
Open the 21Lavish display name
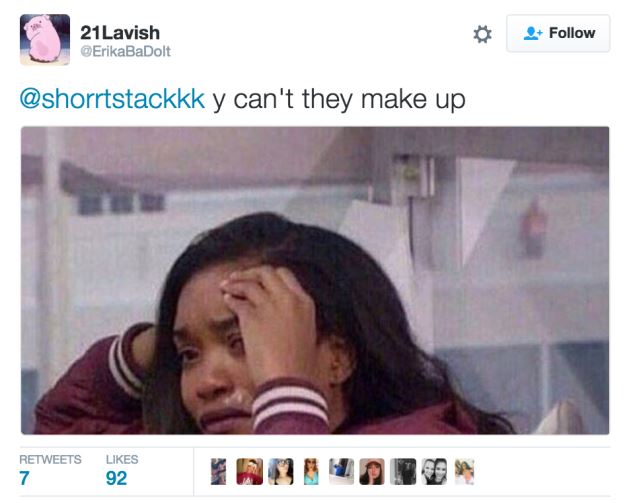[120, 33]
